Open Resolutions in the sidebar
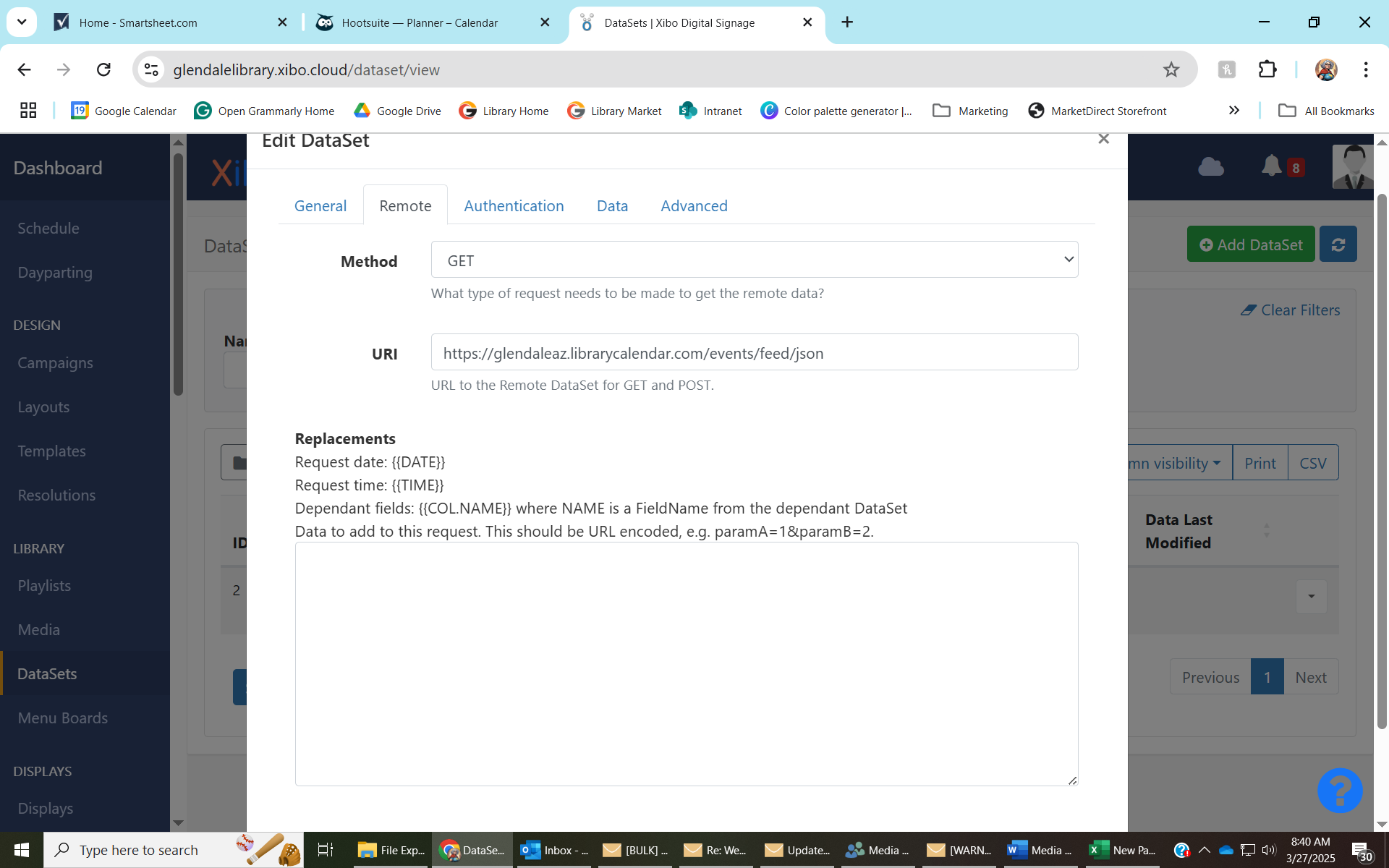The width and height of the screenshot is (1389, 868). point(56,495)
